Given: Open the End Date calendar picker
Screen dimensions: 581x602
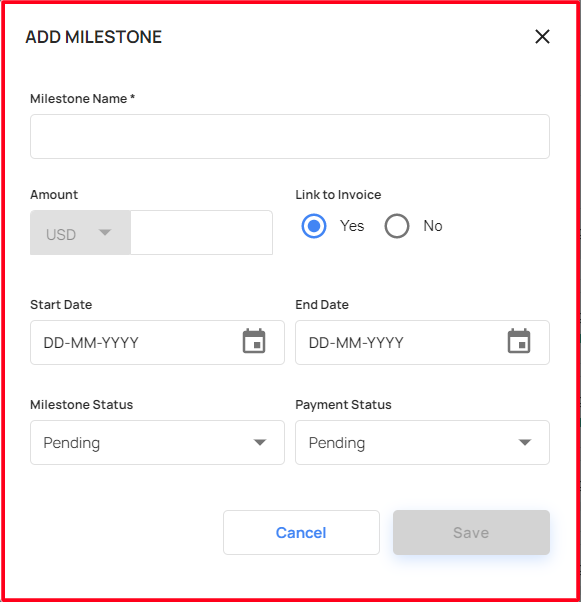Looking at the screenshot, I should coord(519,341).
